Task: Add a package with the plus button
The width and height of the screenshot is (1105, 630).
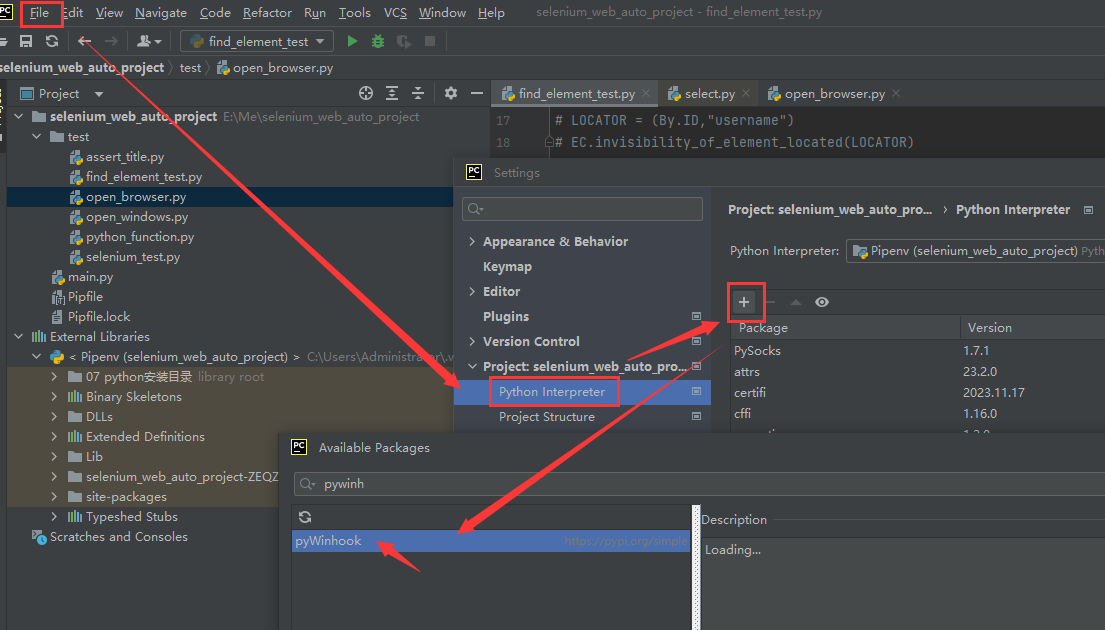Action: click(x=744, y=302)
